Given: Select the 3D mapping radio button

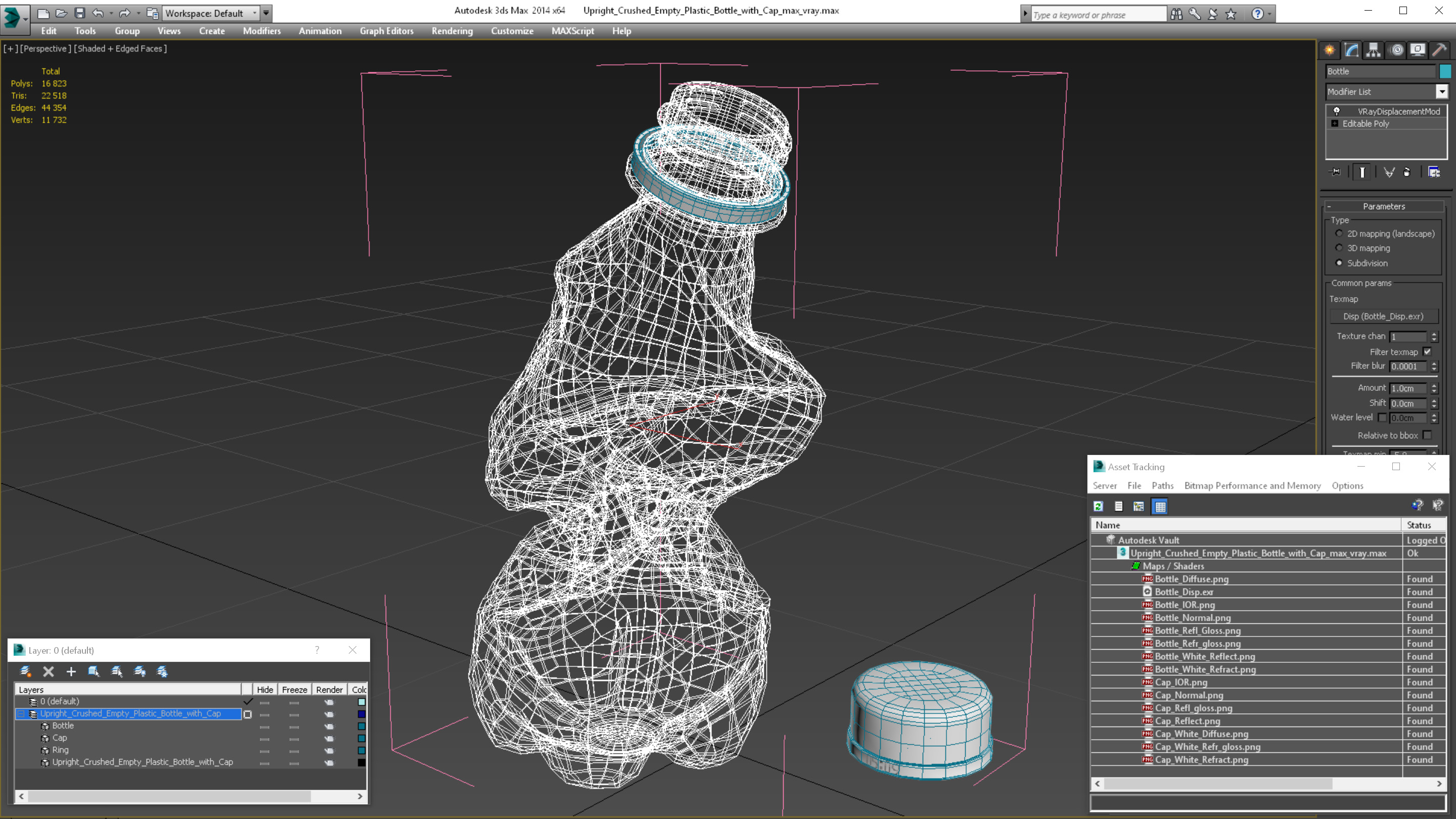Looking at the screenshot, I should (x=1339, y=248).
